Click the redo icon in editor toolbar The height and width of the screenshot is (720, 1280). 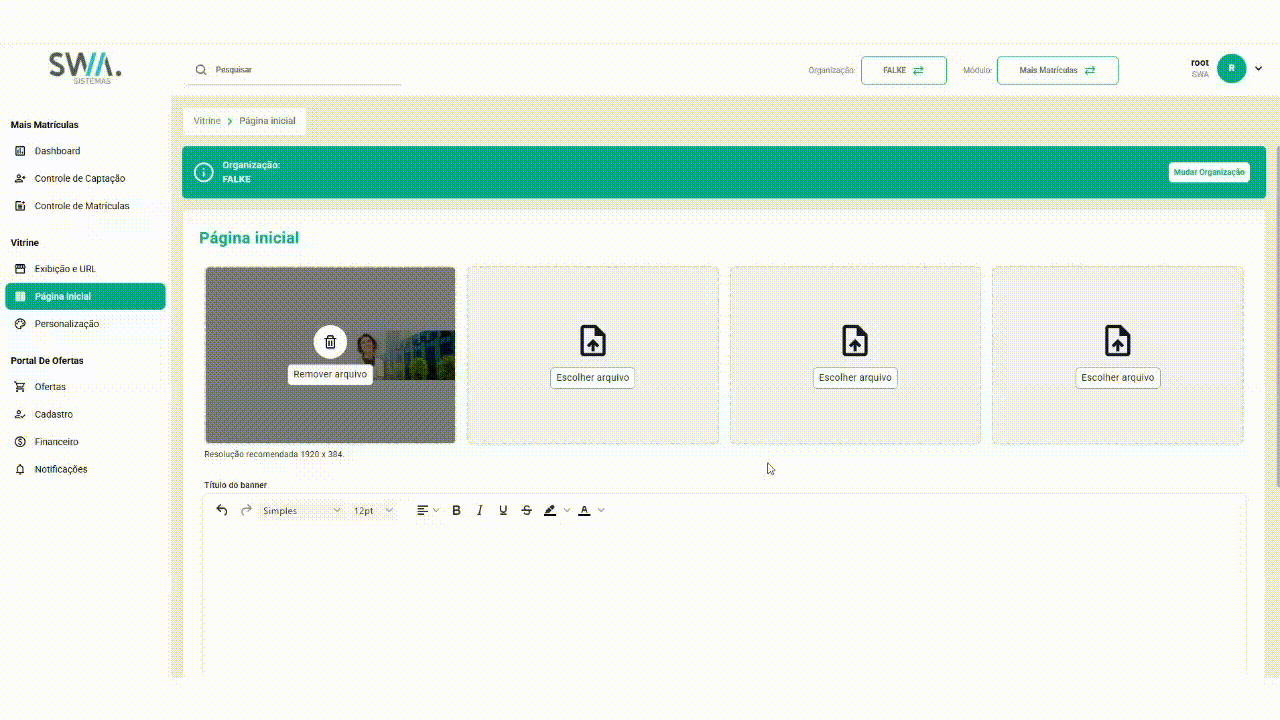pos(246,510)
